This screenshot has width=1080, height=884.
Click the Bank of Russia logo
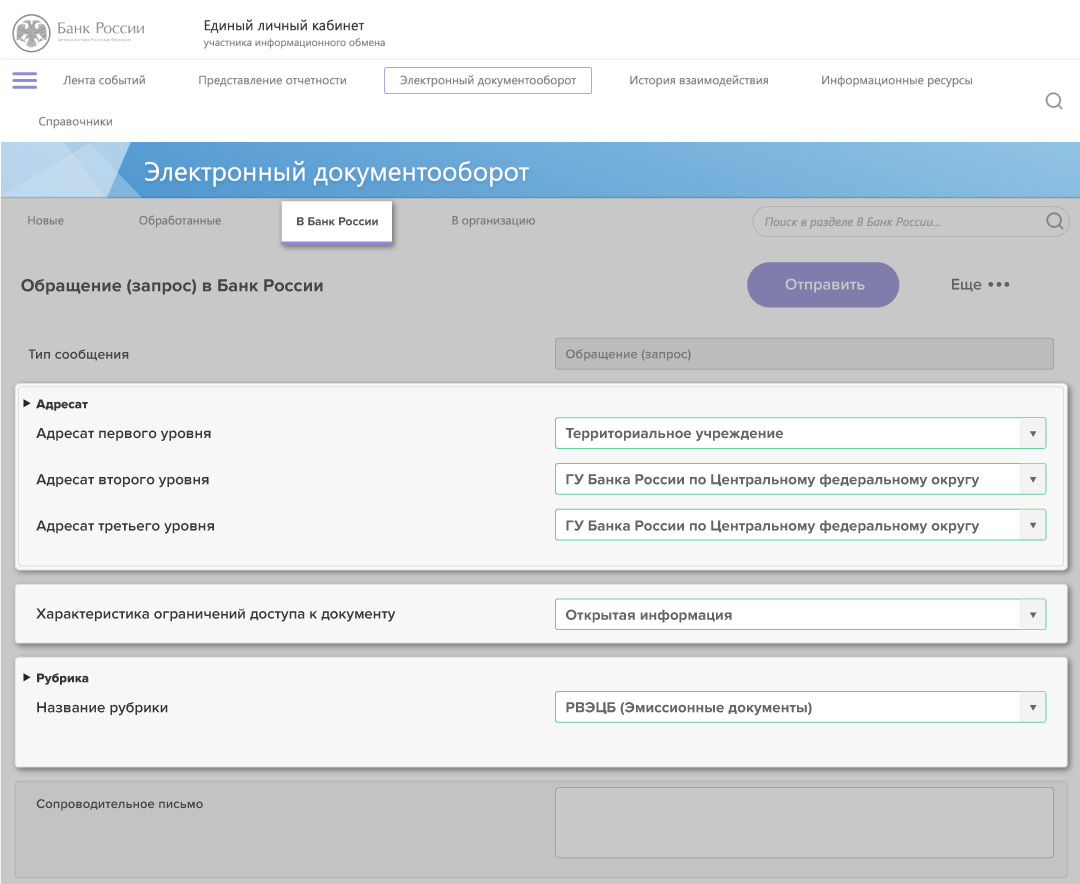pyautogui.click(x=79, y=32)
